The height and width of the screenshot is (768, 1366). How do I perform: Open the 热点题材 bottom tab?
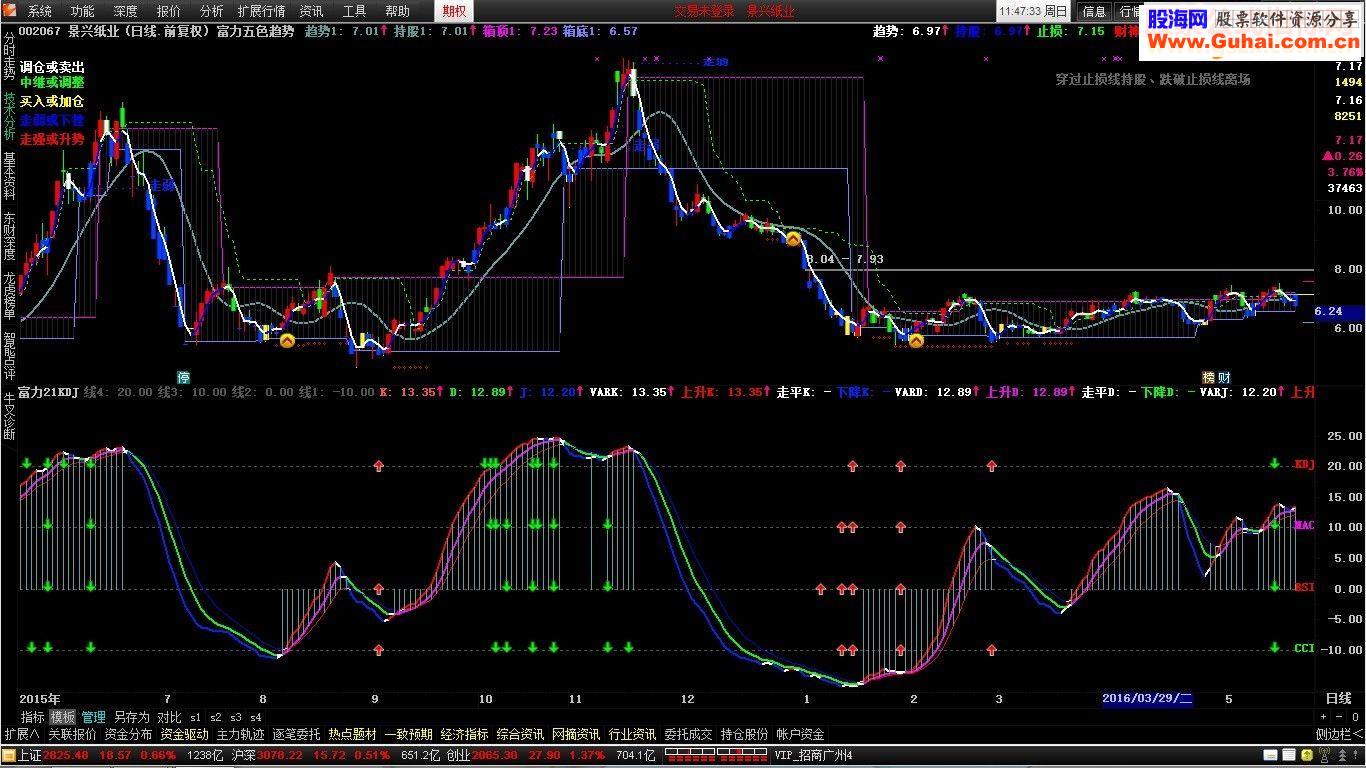click(x=352, y=735)
